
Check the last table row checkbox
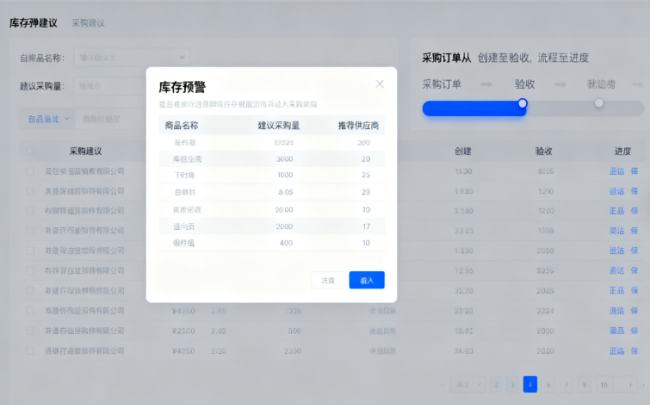[30, 351]
